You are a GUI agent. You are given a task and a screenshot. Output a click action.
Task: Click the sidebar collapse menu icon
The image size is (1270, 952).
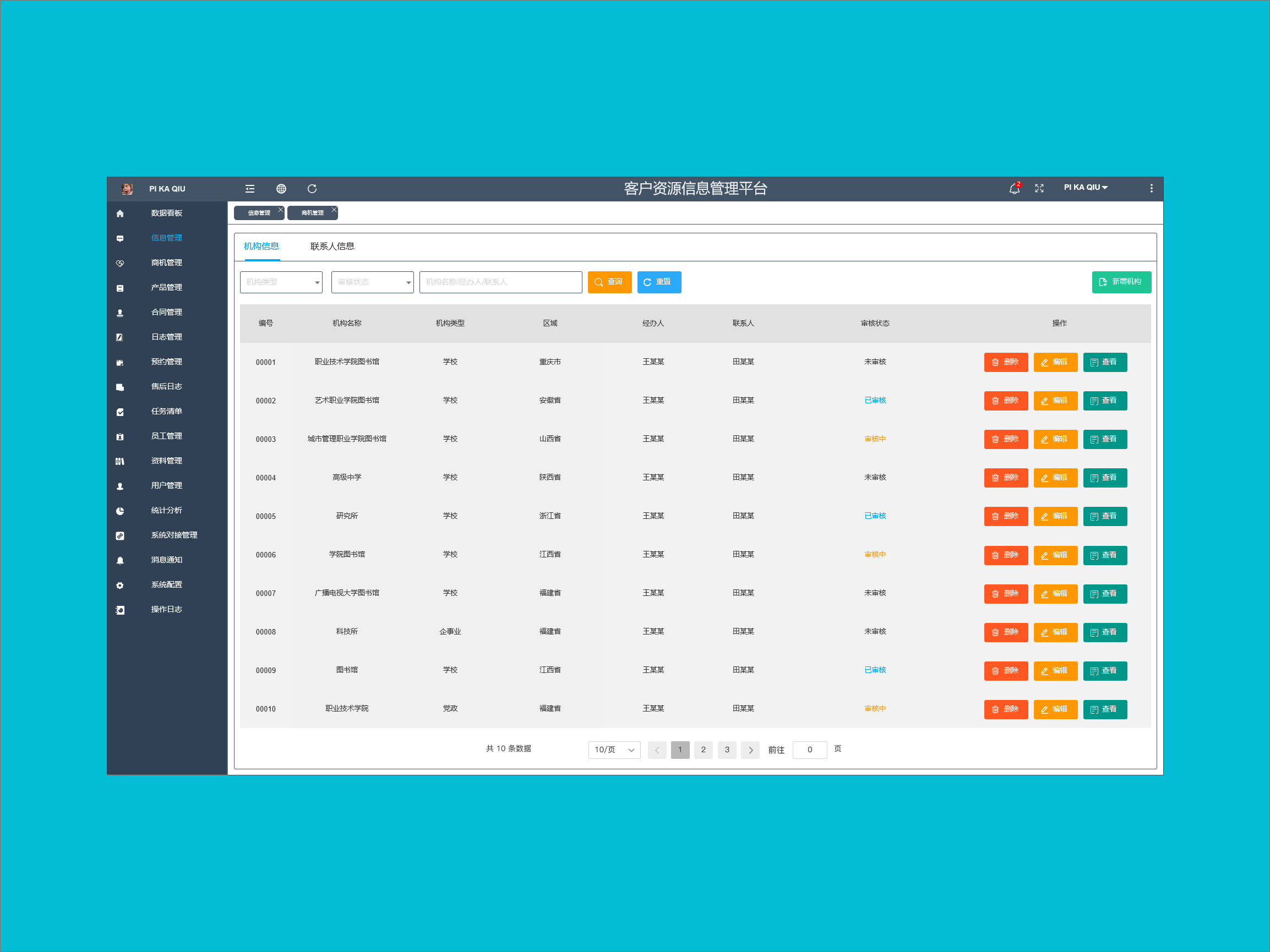click(250, 189)
